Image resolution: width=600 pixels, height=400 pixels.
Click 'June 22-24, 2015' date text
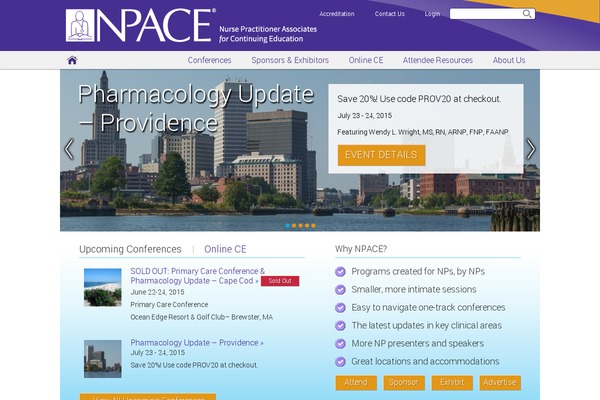click(157, 292)
